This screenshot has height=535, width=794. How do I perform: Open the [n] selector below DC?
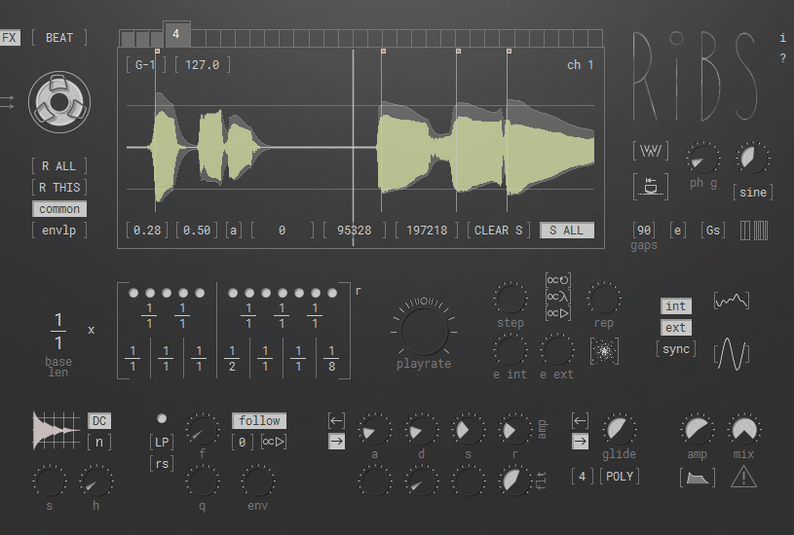pos(99,442)
